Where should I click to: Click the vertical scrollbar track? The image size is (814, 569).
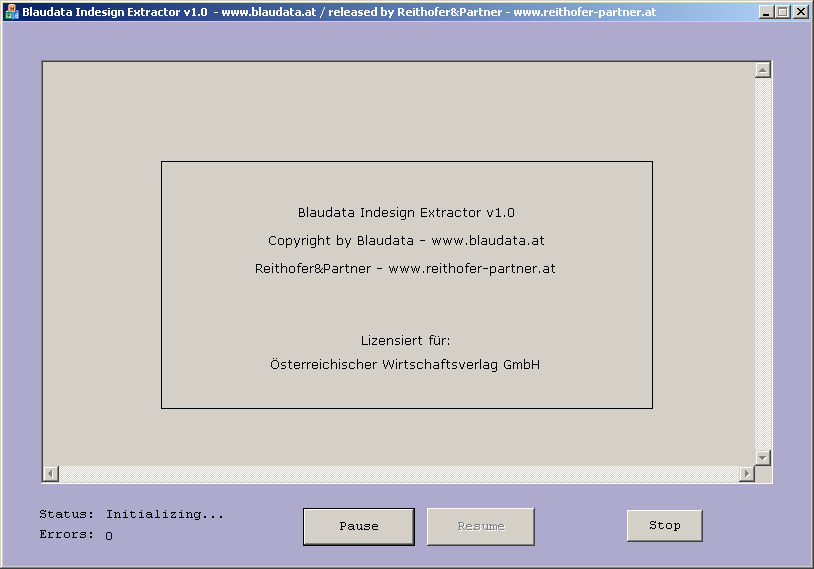point(763,264)
